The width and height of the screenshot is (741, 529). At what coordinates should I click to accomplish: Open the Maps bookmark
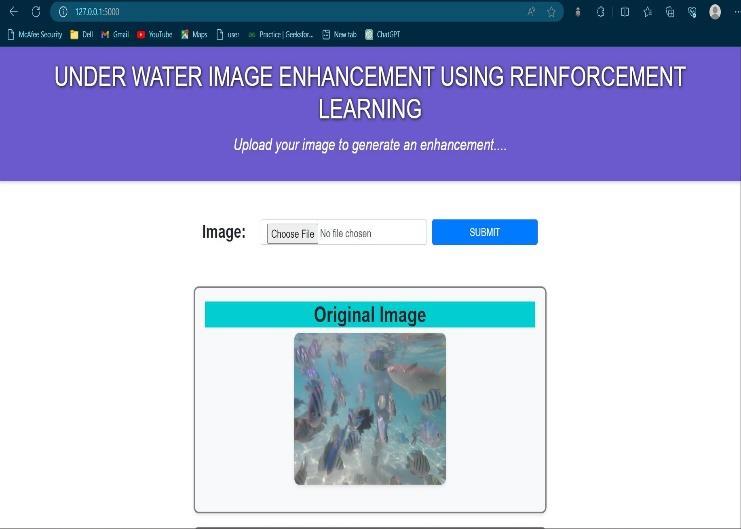[x=194, y=35]
